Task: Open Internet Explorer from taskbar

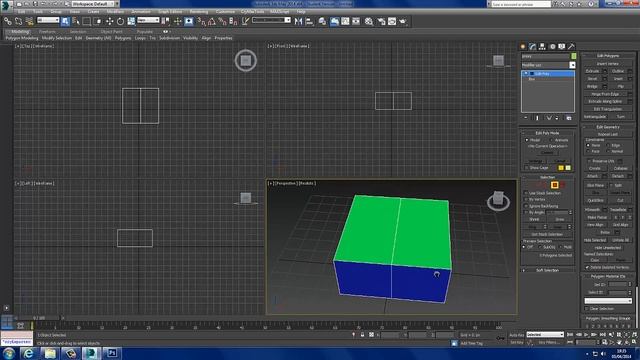Action: pos(28,353)
